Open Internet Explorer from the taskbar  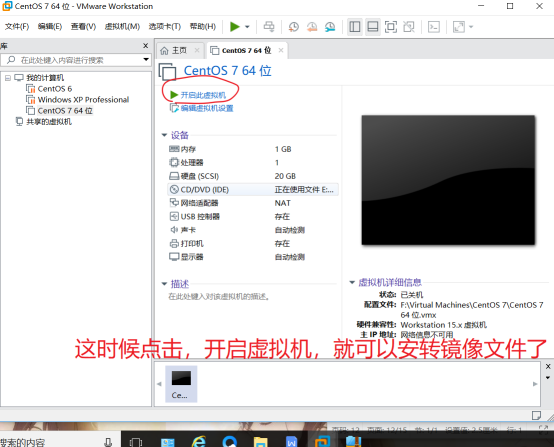pyautogui.click(x=199, y=442)
